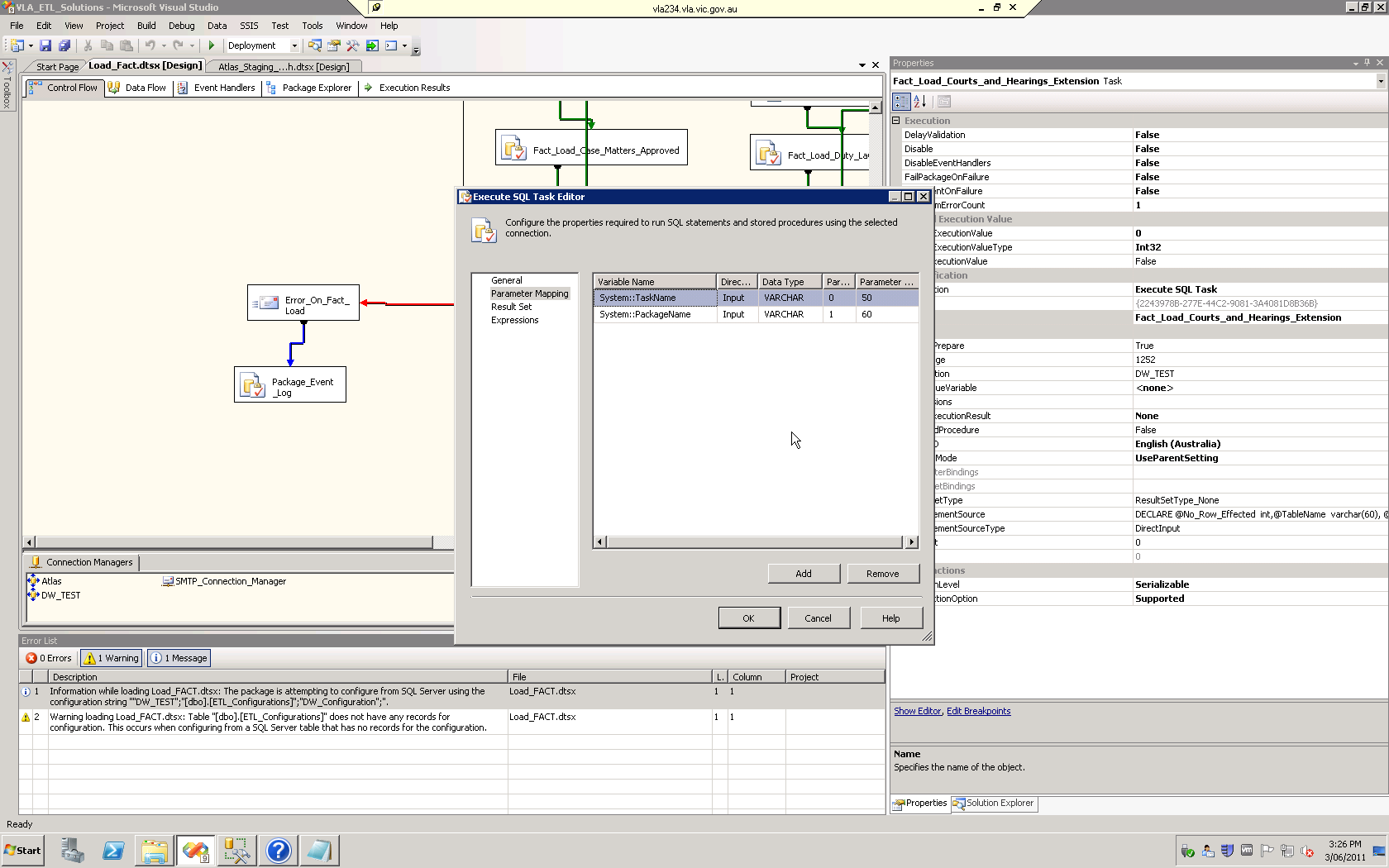The height and width of the screenshot is (868, 1389).
Task: Click the Show Editor link
Action: (x=918, y=711)
